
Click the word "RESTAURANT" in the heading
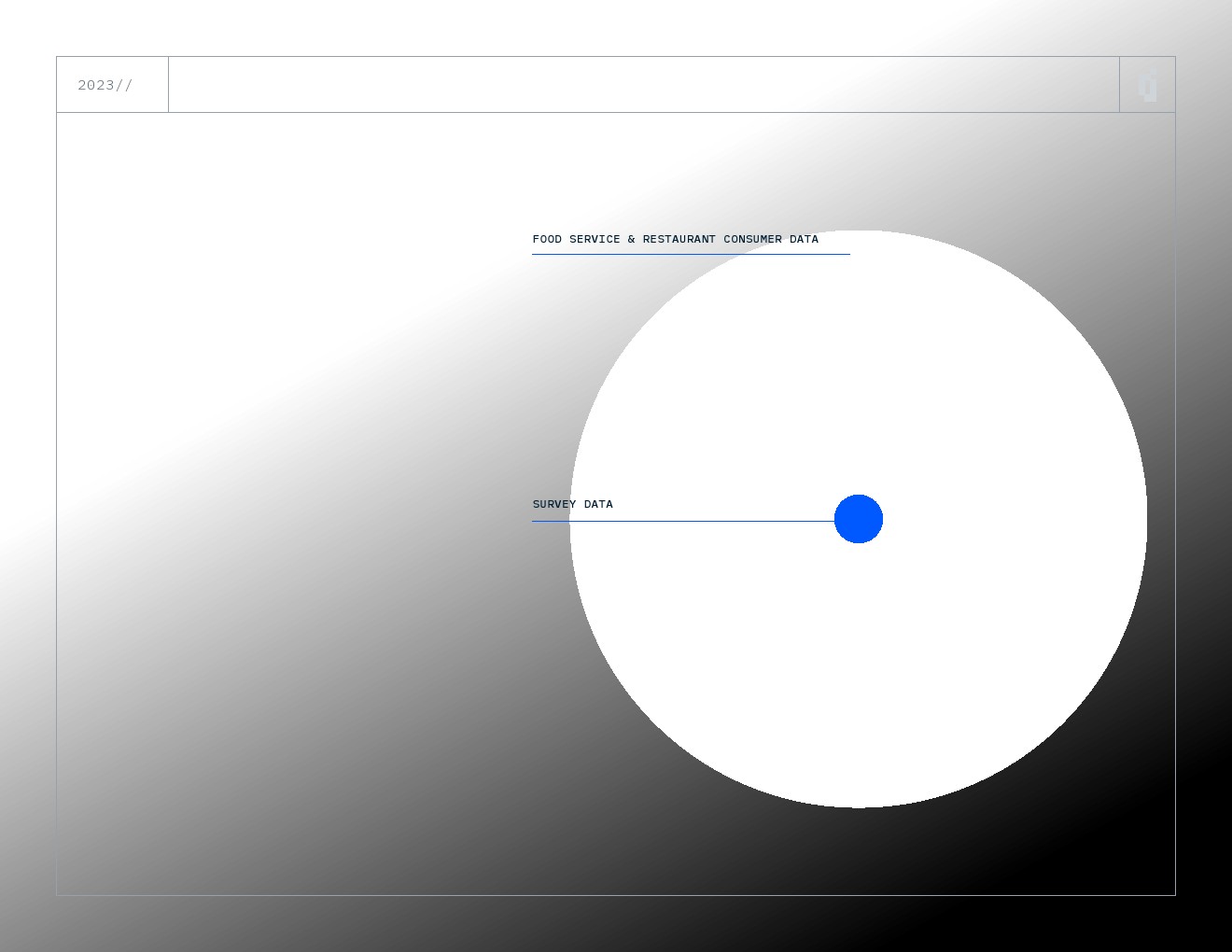click(x=679, y=240)
